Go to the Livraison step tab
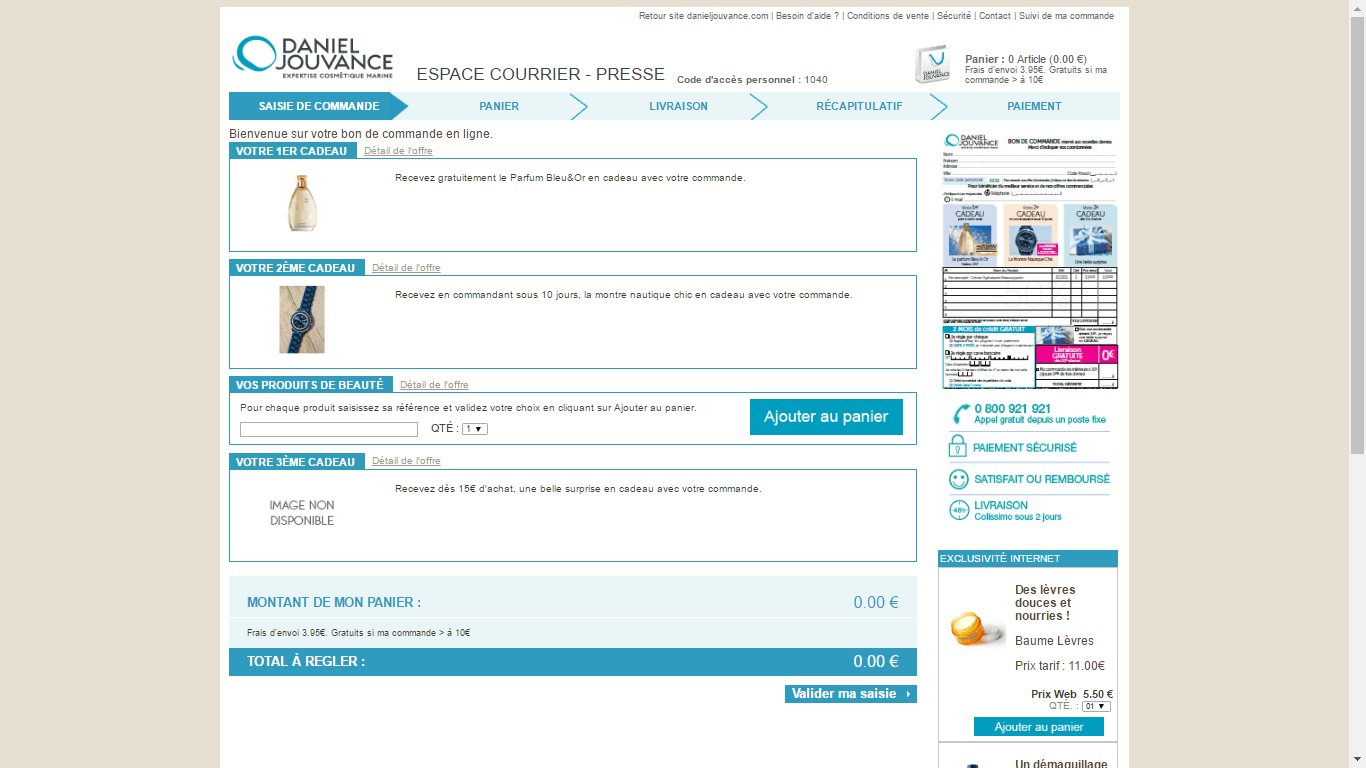The image size is (1366, 768). click(678, 106)
